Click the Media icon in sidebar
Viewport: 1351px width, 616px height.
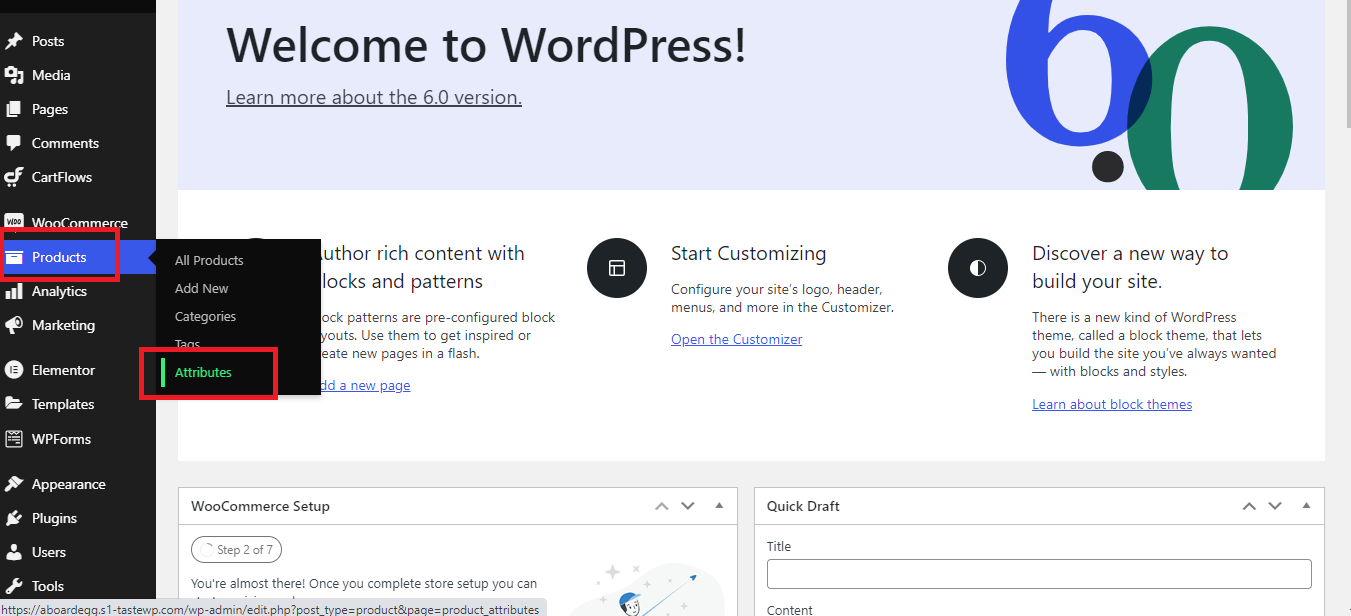[14, 75]
